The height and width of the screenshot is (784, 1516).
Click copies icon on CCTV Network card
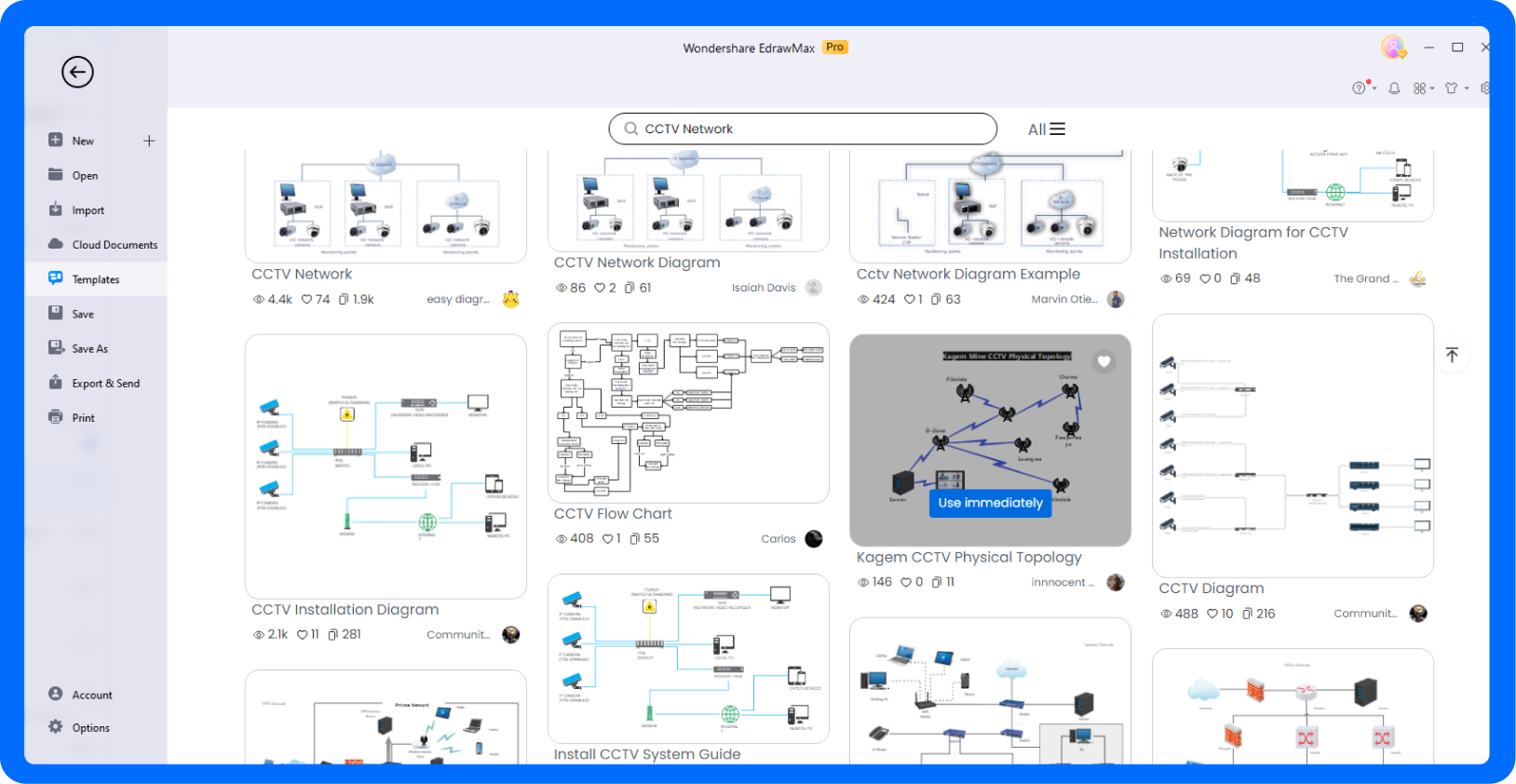tap(344, 299)
